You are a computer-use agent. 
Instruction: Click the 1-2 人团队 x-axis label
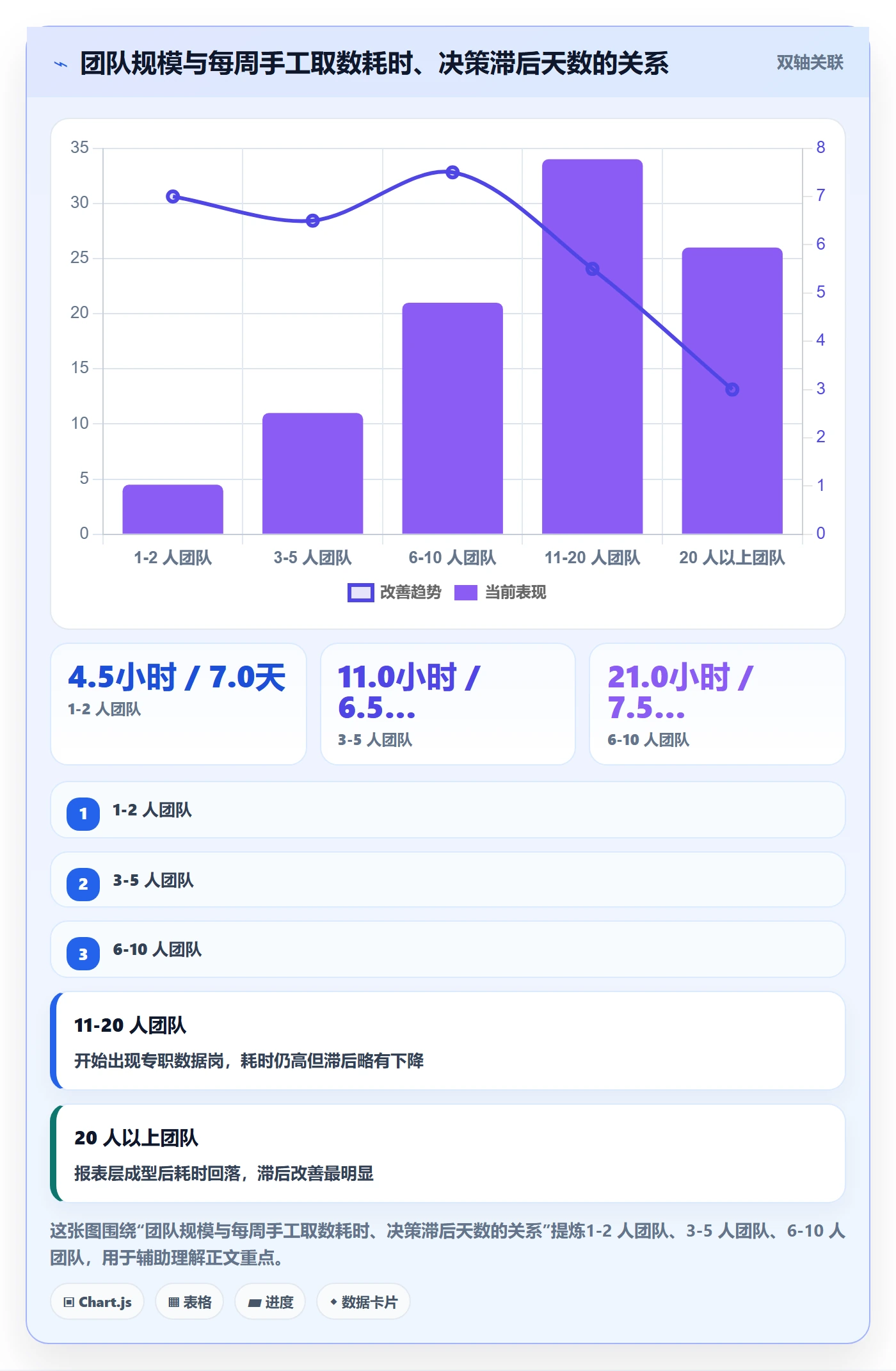(x=173, y=557)
